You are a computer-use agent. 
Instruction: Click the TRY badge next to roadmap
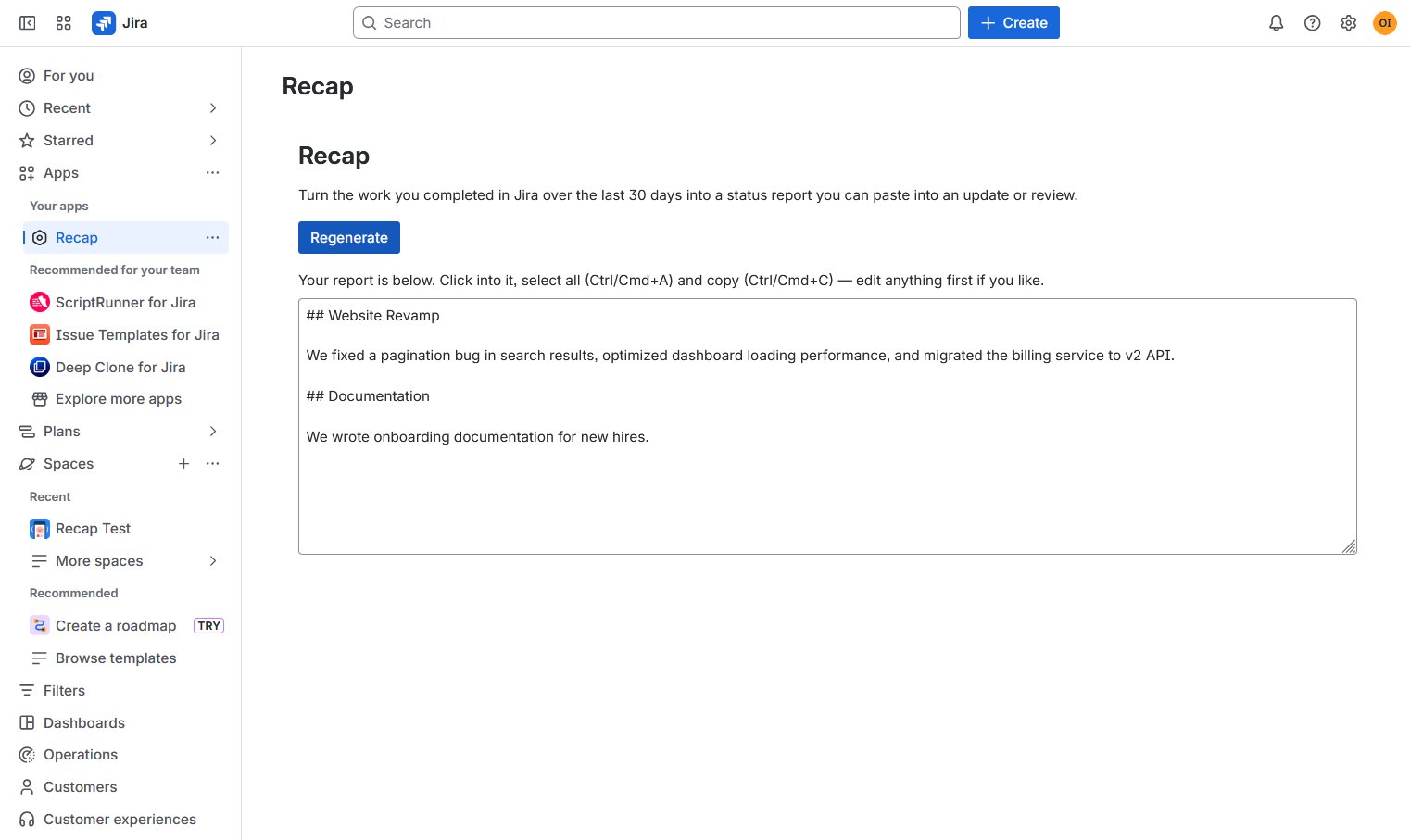pyautogui.click(x=209, y=626)
